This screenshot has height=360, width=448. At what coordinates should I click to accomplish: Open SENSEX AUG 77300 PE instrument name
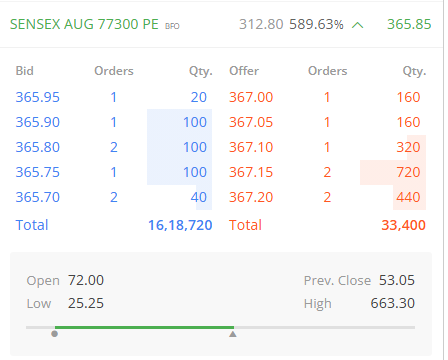point(84,24)
